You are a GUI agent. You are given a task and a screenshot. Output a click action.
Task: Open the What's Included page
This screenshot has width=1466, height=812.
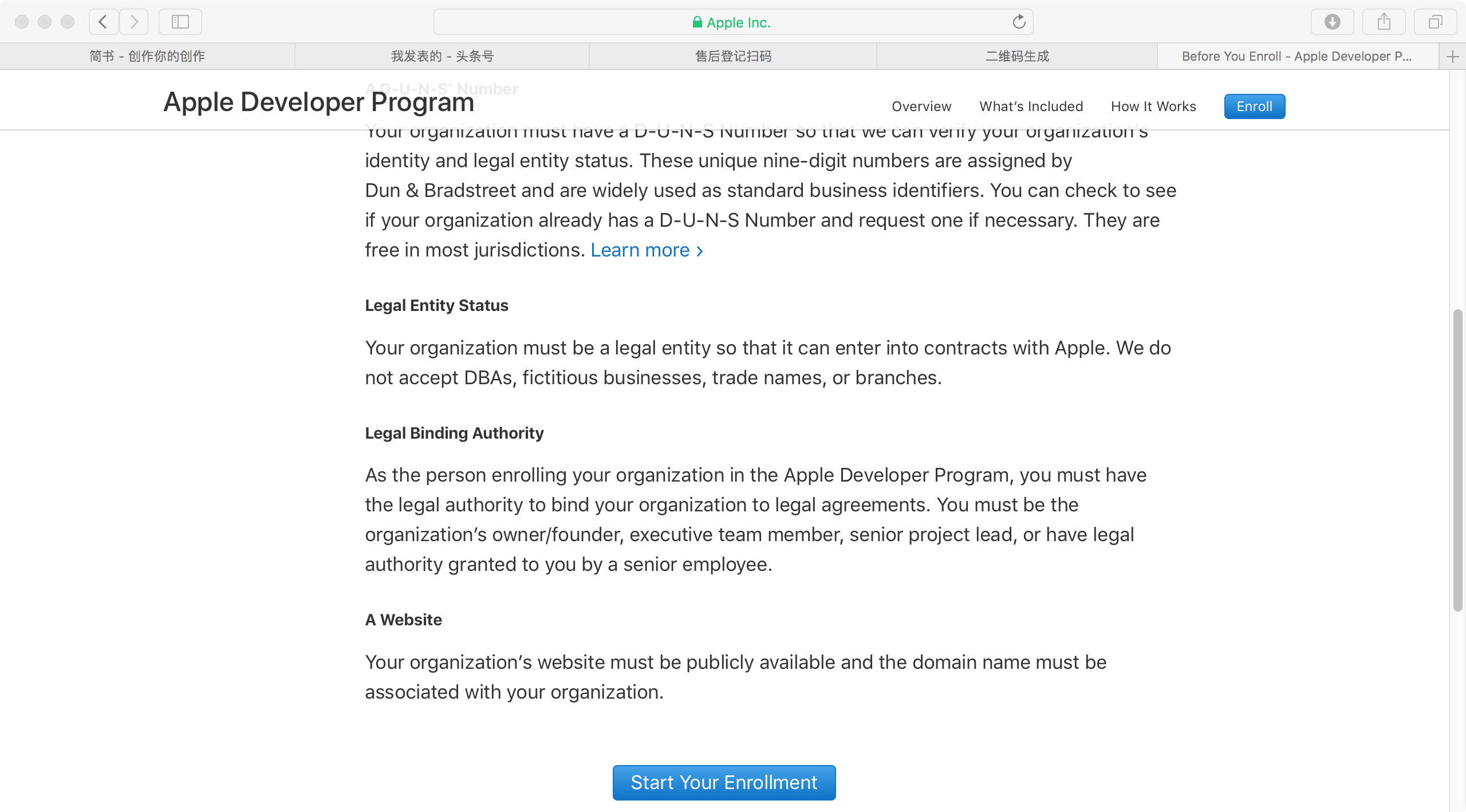pos(1031,107)
